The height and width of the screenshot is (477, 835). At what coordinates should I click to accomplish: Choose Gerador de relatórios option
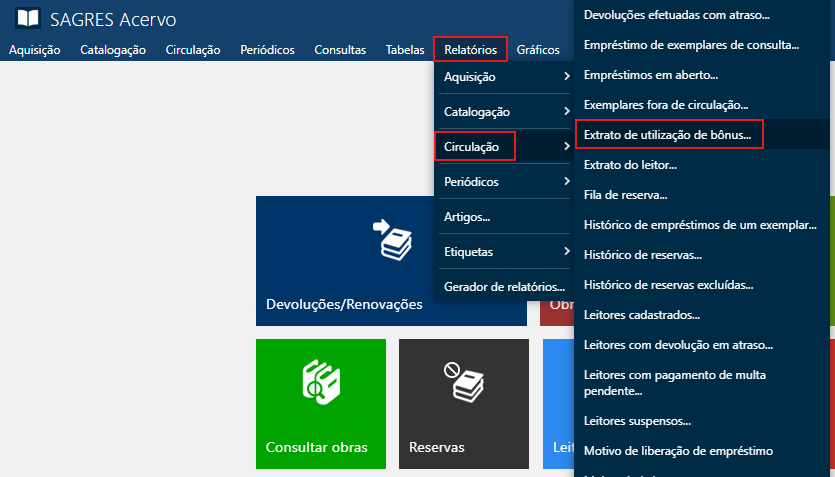pyautogui.click(x=504, y=286)
